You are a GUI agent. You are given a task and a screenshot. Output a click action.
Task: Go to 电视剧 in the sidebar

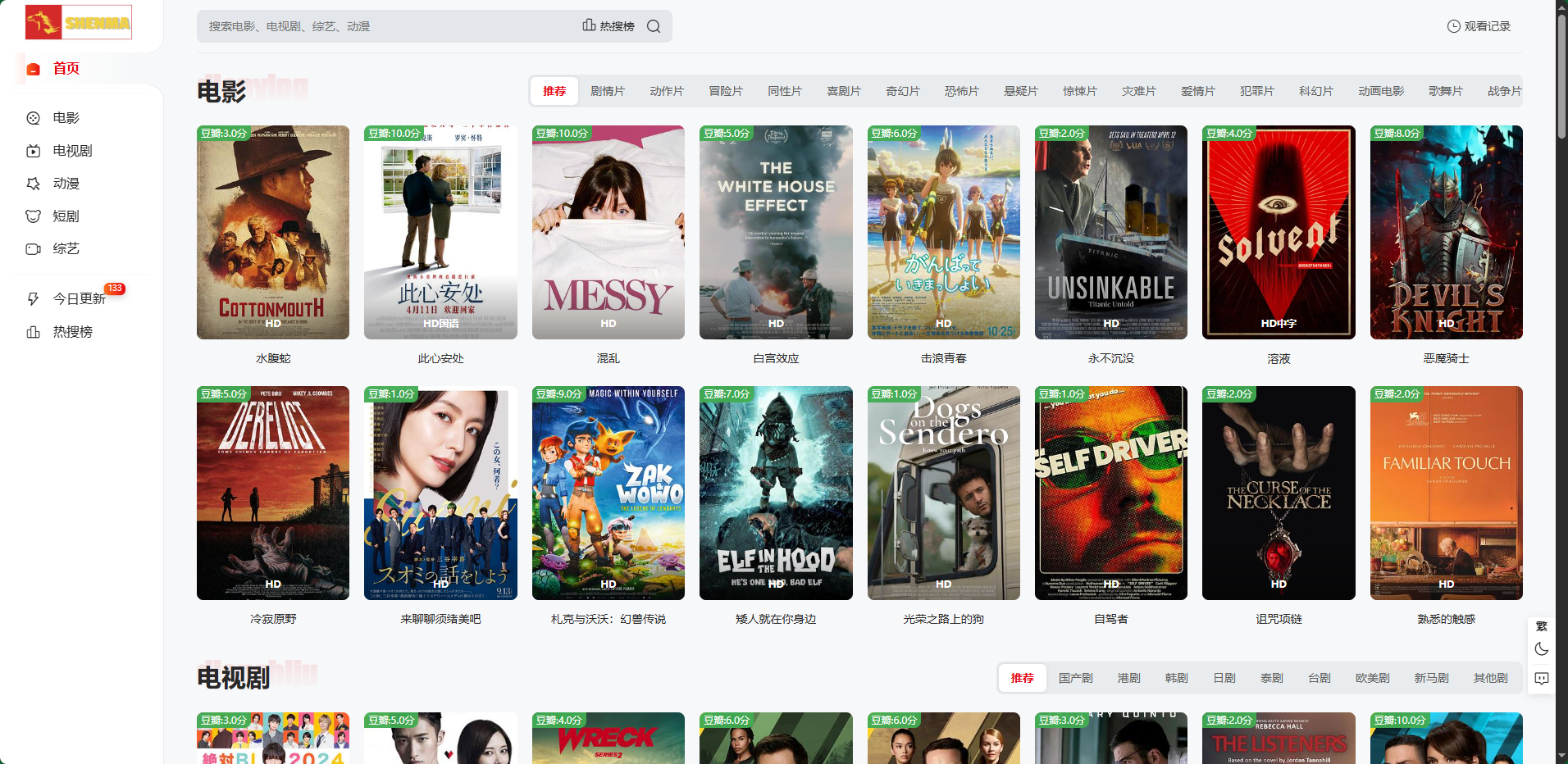pos(72,151)
